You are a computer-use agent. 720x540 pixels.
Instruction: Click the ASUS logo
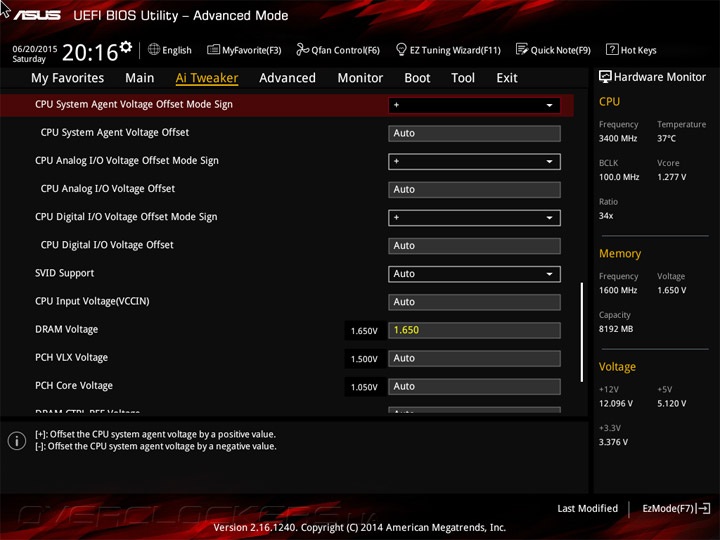37,15
